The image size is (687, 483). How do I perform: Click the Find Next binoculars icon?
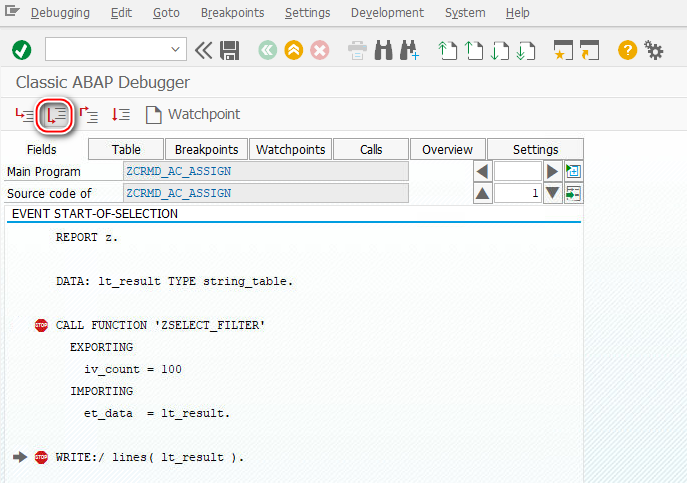click(410, 50)
